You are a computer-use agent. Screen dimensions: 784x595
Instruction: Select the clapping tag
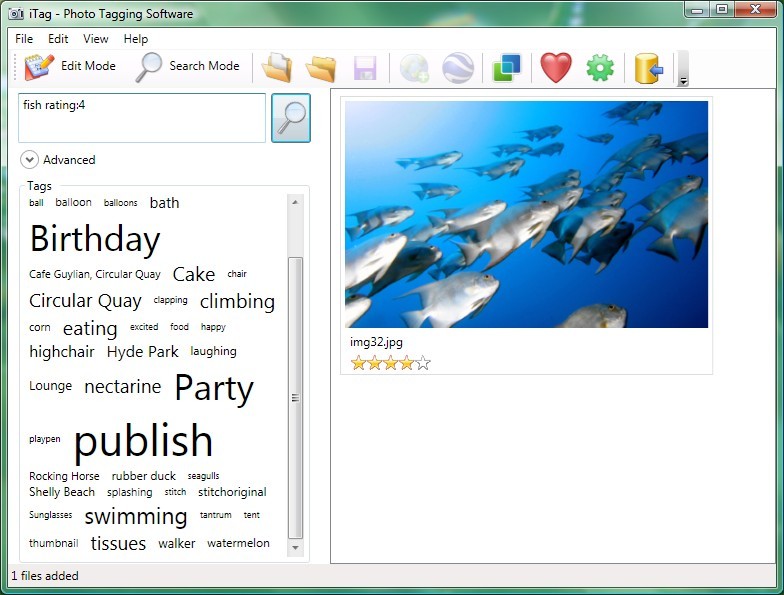170,300
